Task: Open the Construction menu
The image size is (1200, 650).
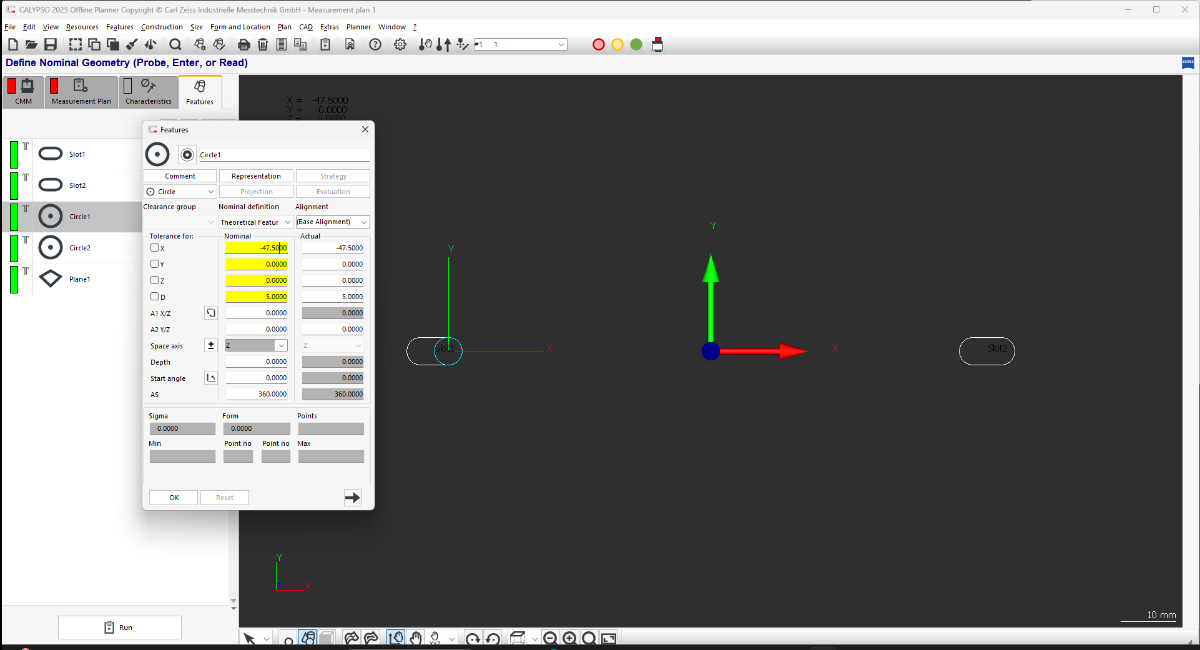Action: coord(161,27)
